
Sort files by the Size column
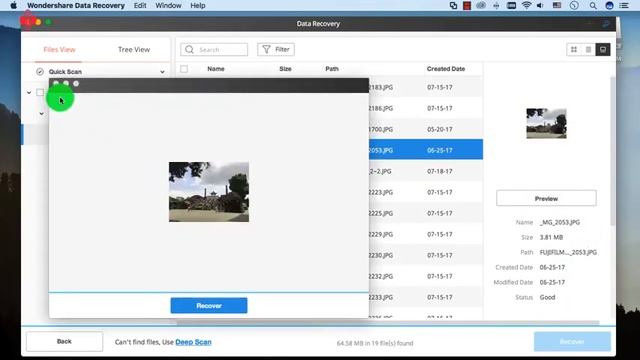click(x=285, y=69)
